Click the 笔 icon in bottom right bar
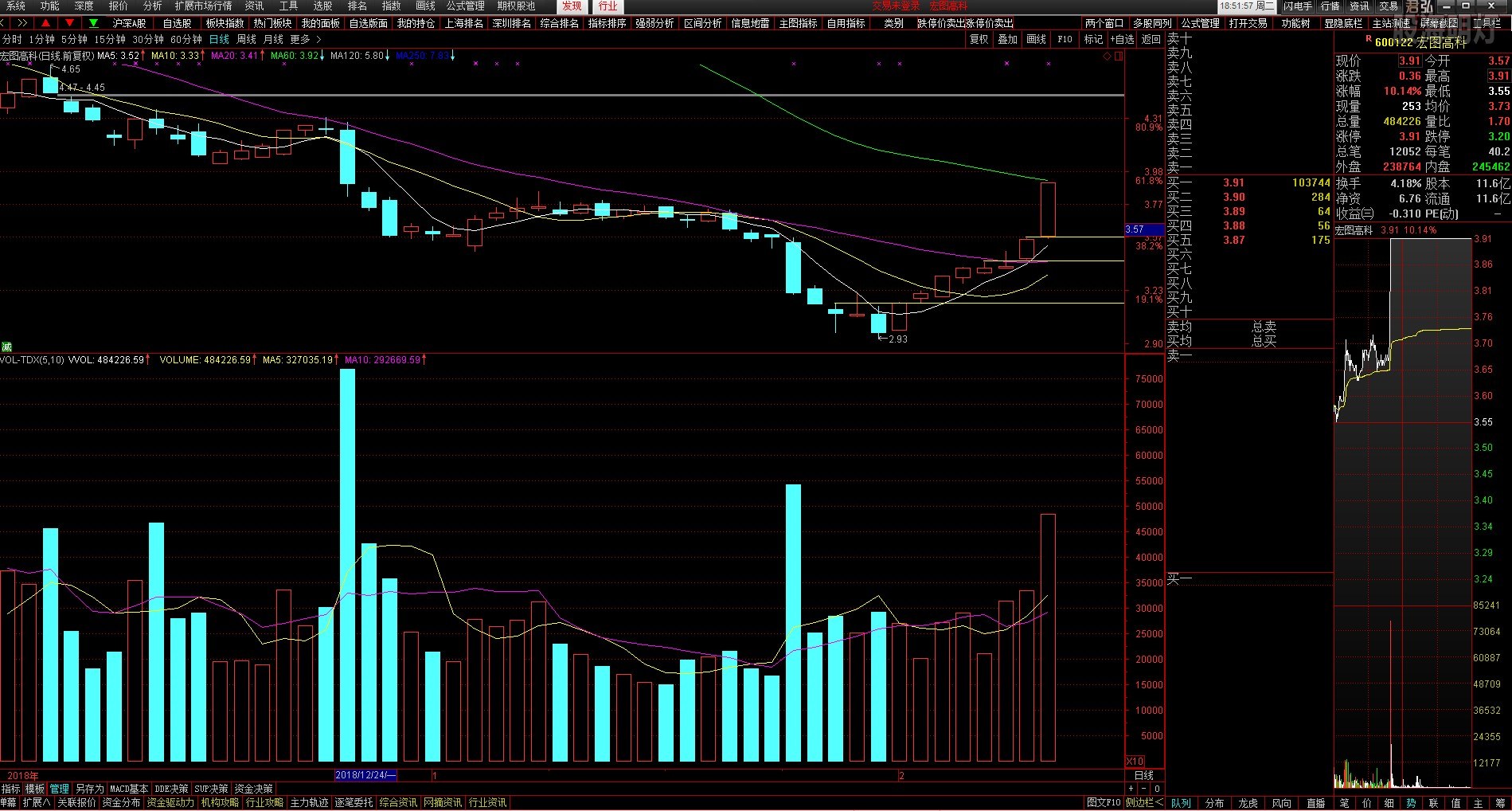Viewport: 1512px width, 811px height. click(1344, 803)
